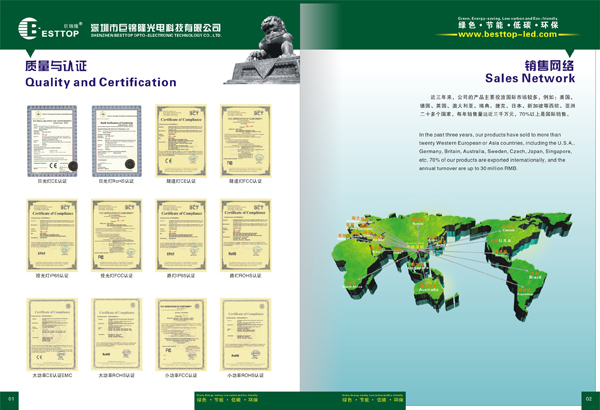Click the page number 02 footer box
The width and height of the screenshot is (600, 410).
click(590, 400)
